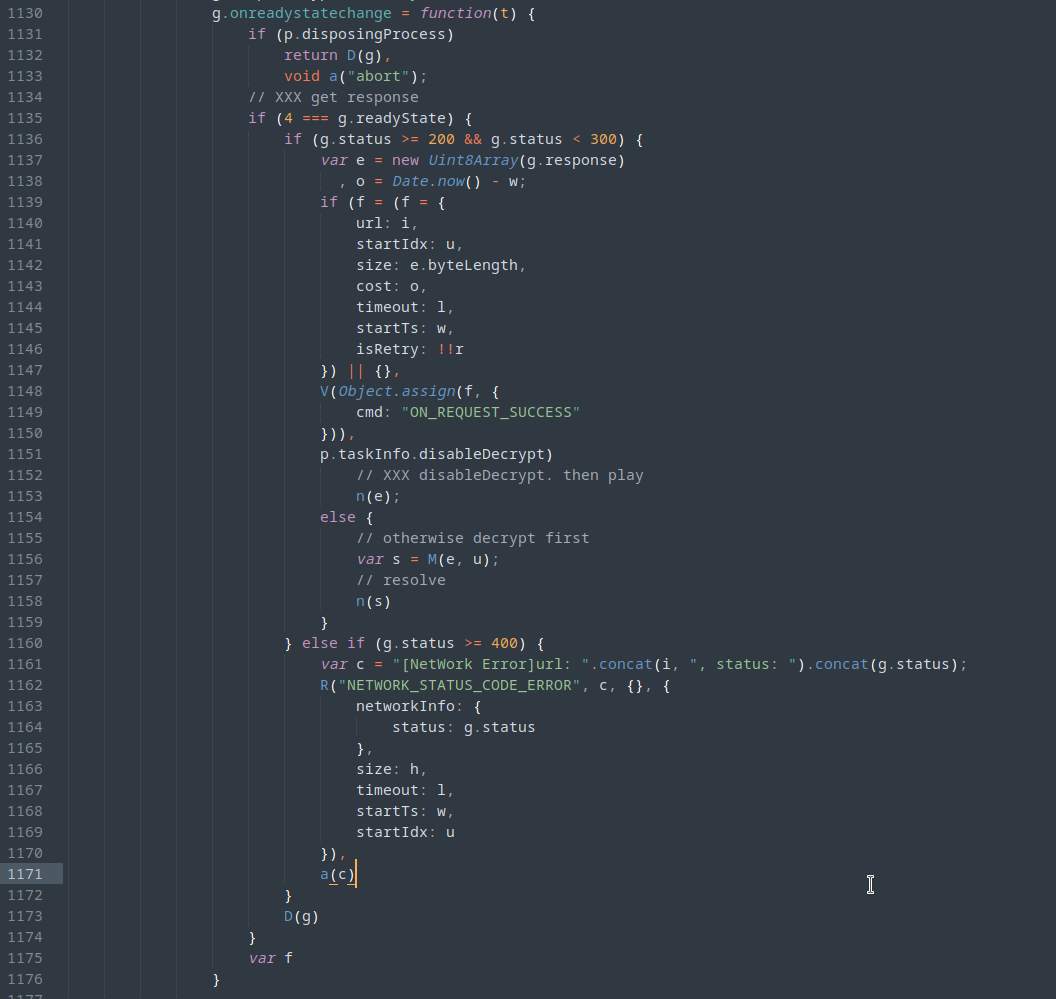The width and height of the screenshot is (1056, 999).
Task: Place cursor at end of a(c) on line 1171
Action: pos(356,873)
